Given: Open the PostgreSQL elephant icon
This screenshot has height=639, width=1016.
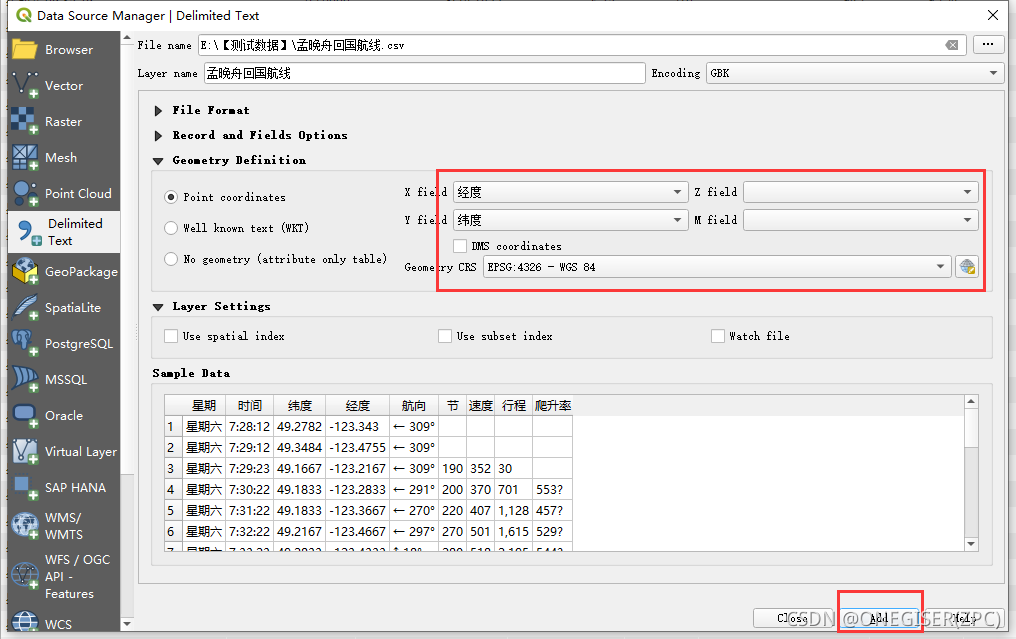Looking at the screenshot, I should click(x=25, y=343).
